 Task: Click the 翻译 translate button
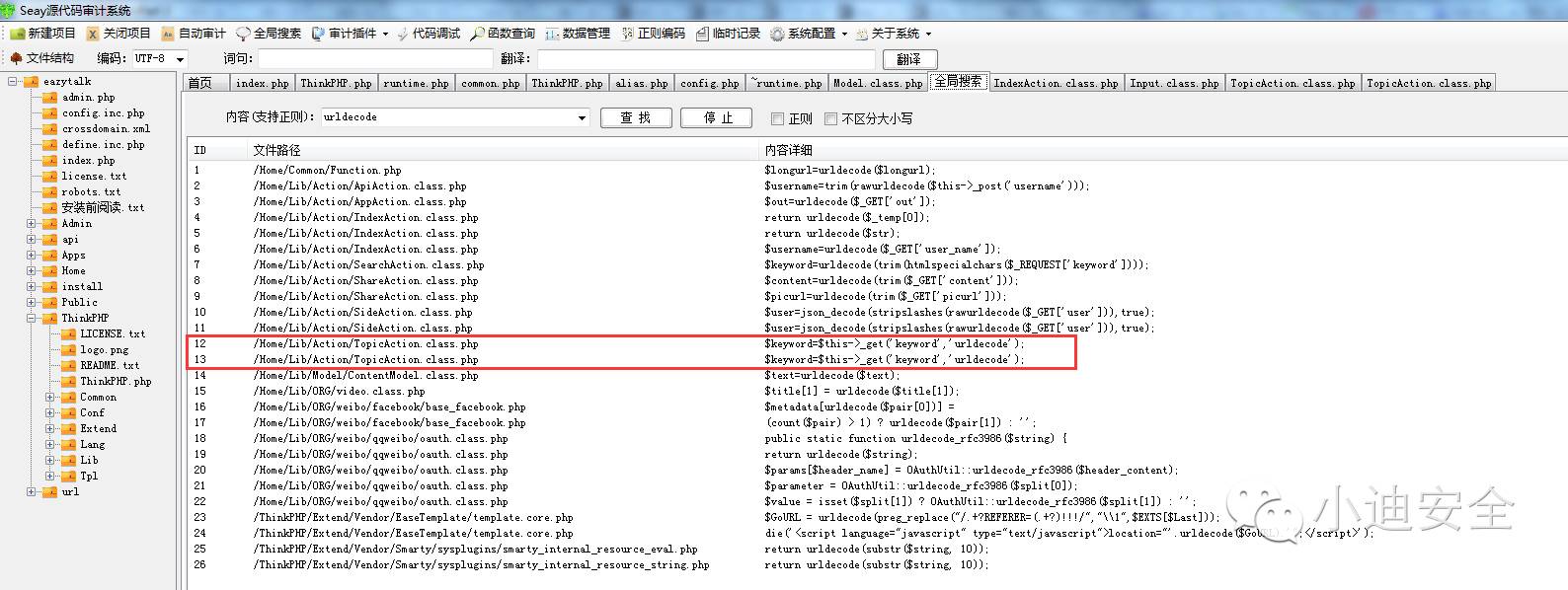909,59
